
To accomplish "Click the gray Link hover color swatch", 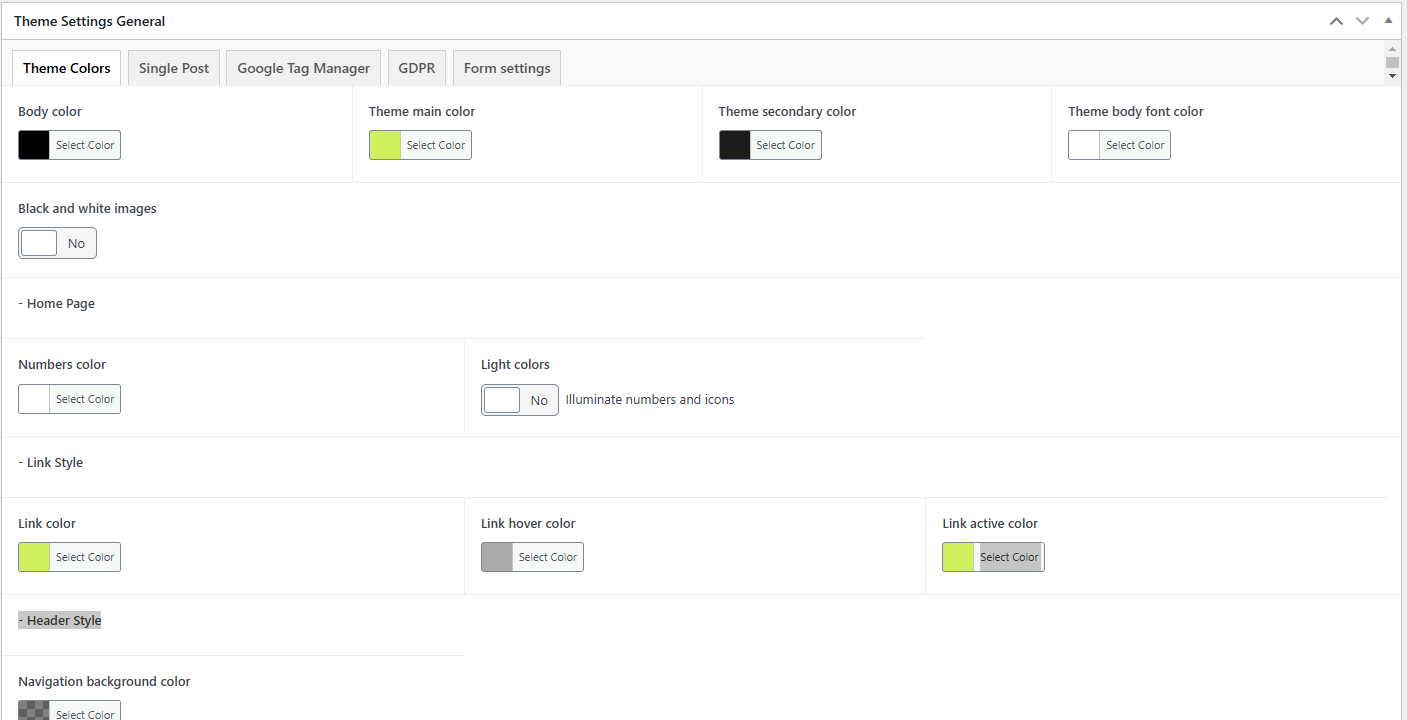I will 497,557.
